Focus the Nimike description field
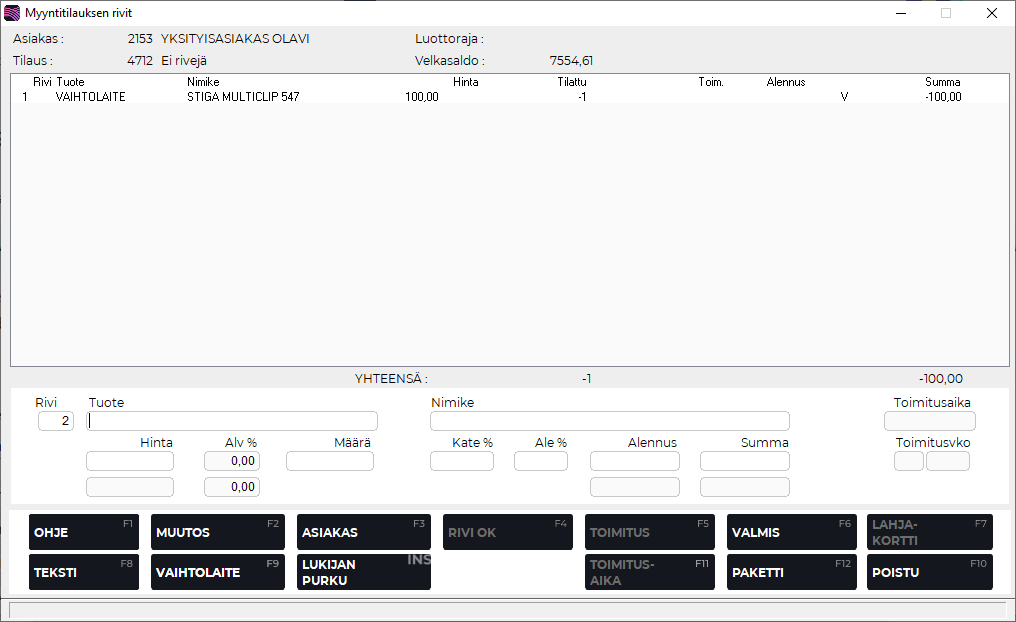 pyautogui.click(x=609, y=421)
